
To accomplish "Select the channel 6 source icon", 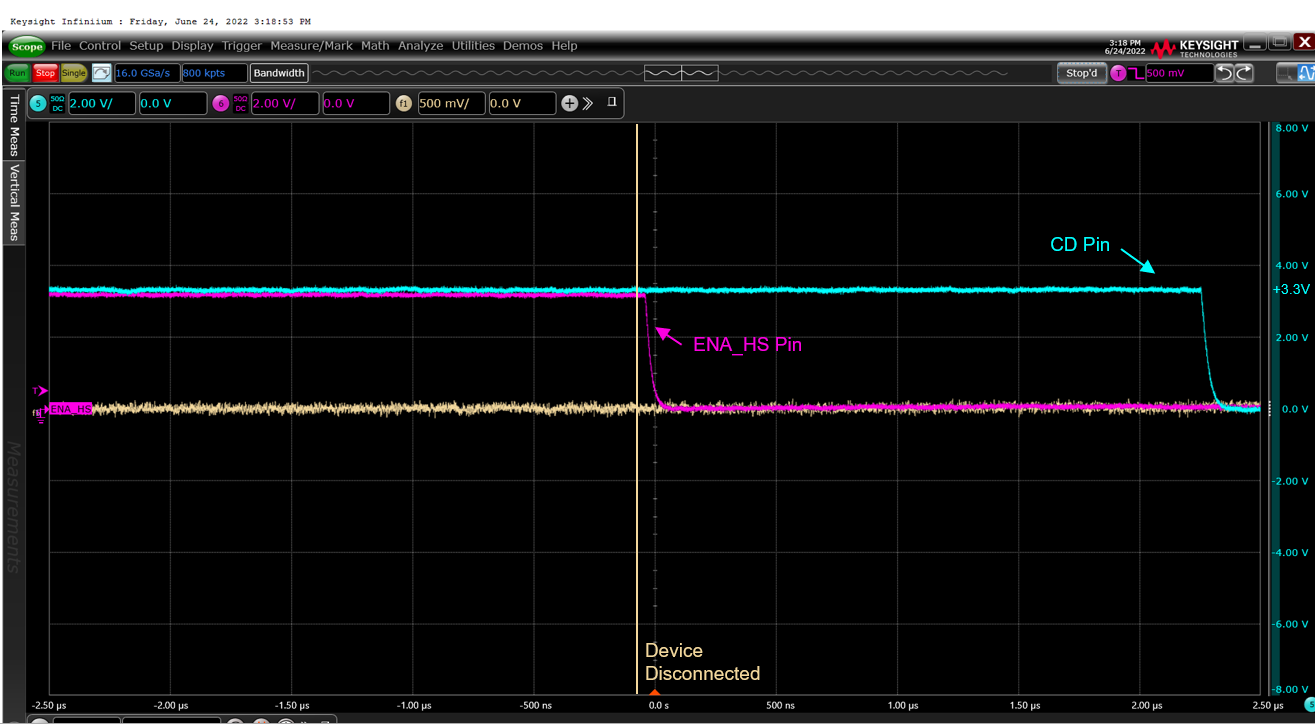I will (221, 103).
